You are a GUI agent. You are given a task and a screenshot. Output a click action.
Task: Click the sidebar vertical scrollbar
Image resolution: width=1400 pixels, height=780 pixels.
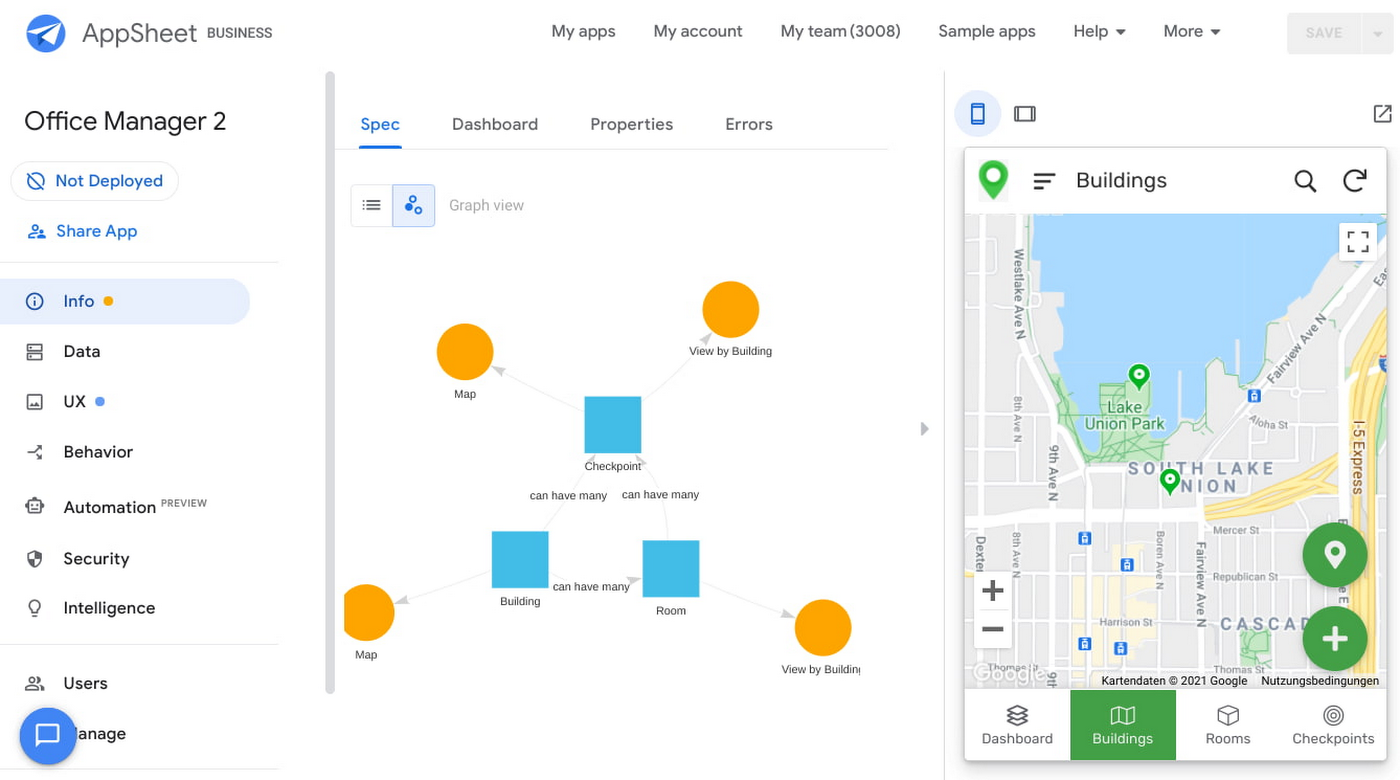click(330, 383)
